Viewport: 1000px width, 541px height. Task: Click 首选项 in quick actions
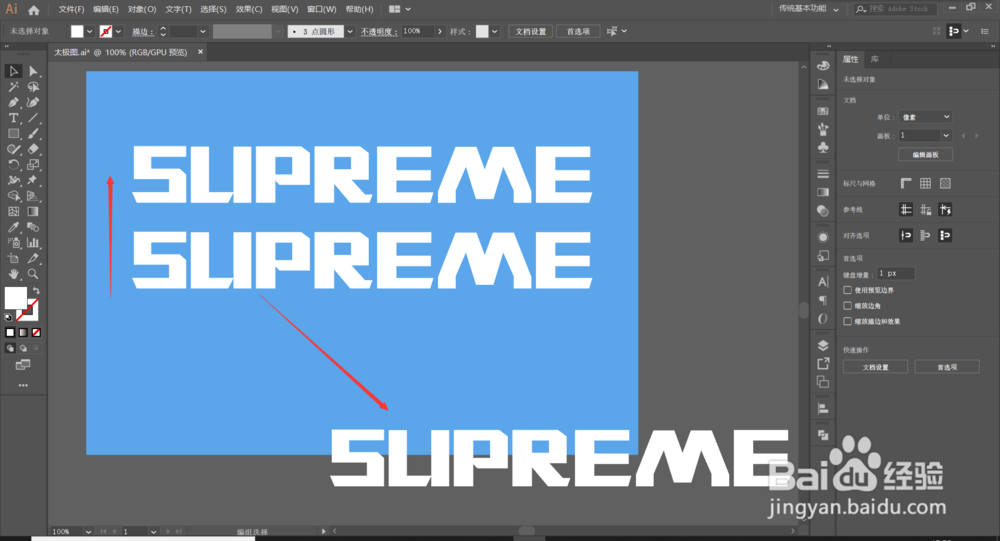point(947,367)
